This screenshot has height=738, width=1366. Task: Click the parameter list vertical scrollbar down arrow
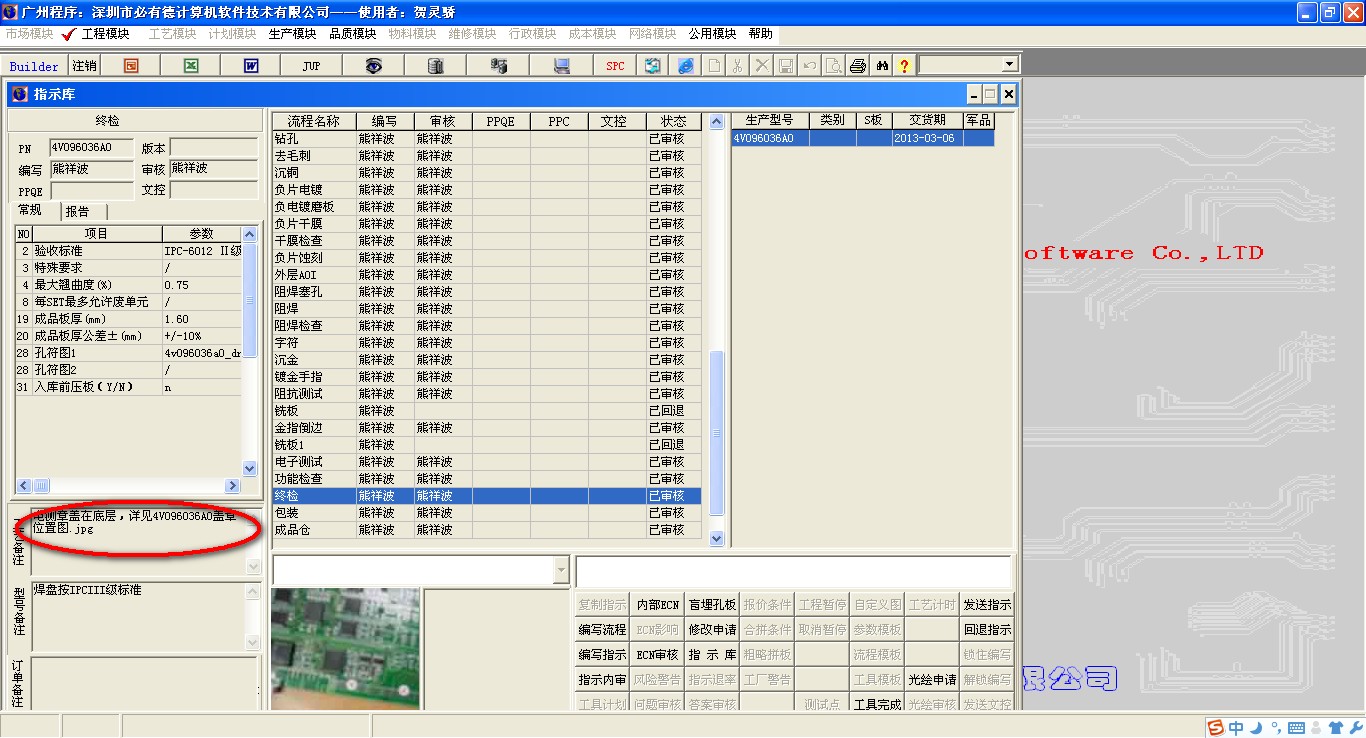[250, 468]
